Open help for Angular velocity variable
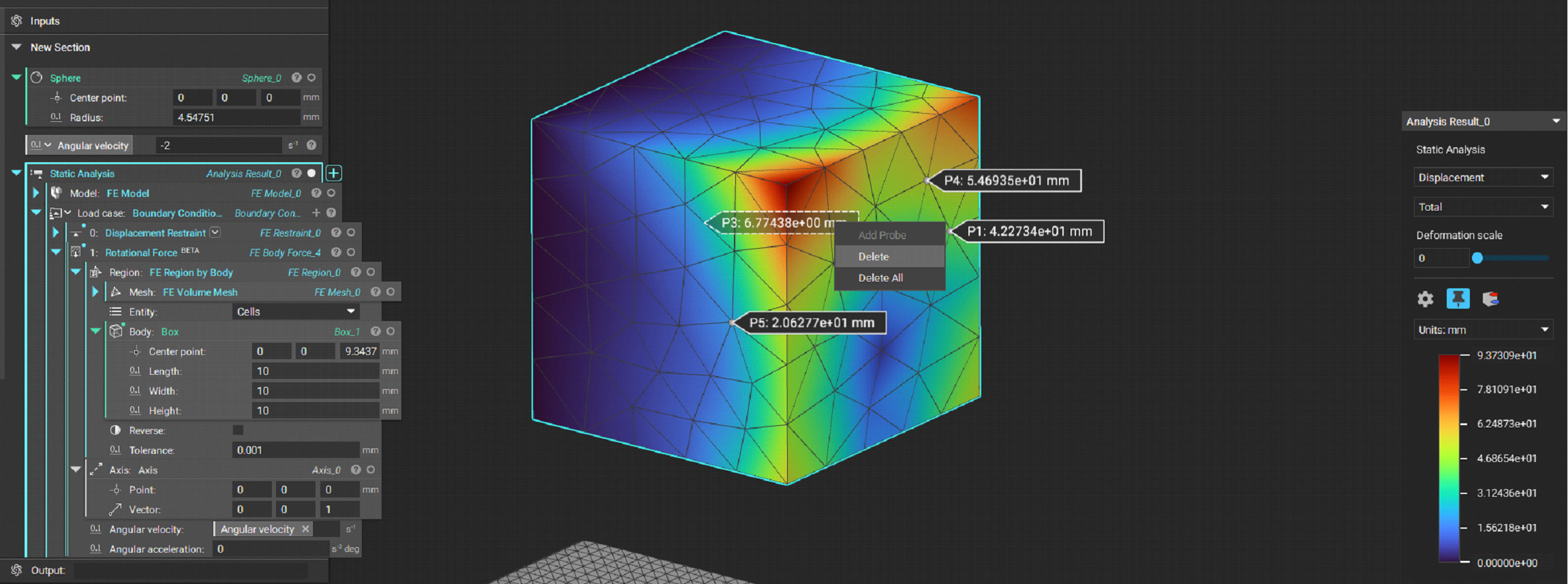1568x584 pixels. coord(311,145)
